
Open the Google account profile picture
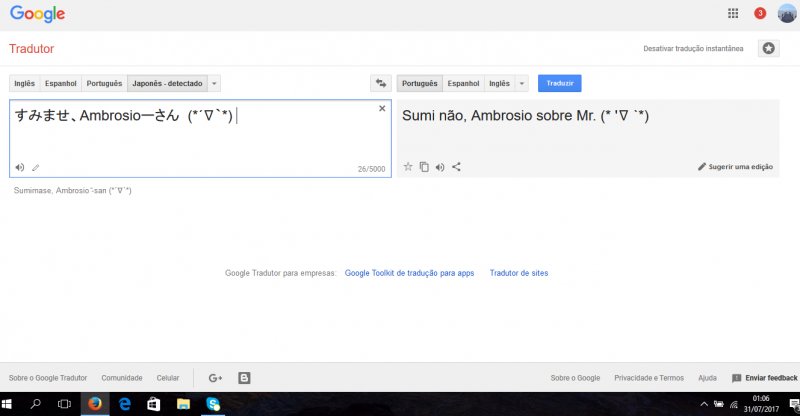click(787, 13)
